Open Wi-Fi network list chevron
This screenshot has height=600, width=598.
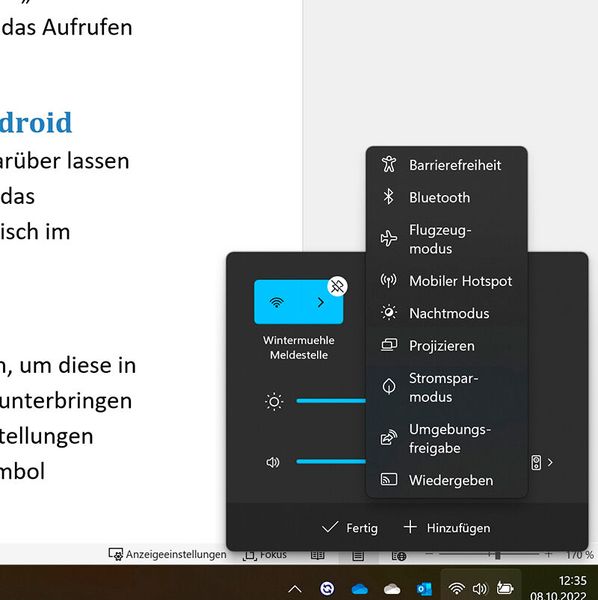click(321, 302)
